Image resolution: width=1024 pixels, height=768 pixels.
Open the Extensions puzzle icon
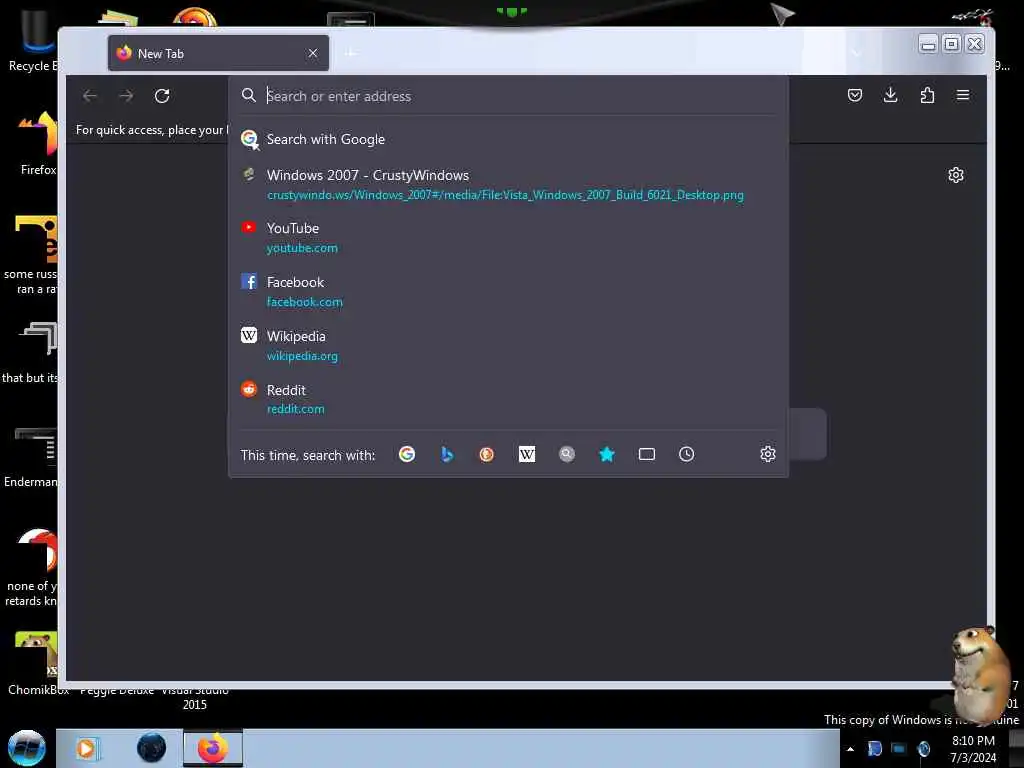[x=927, y=95]
